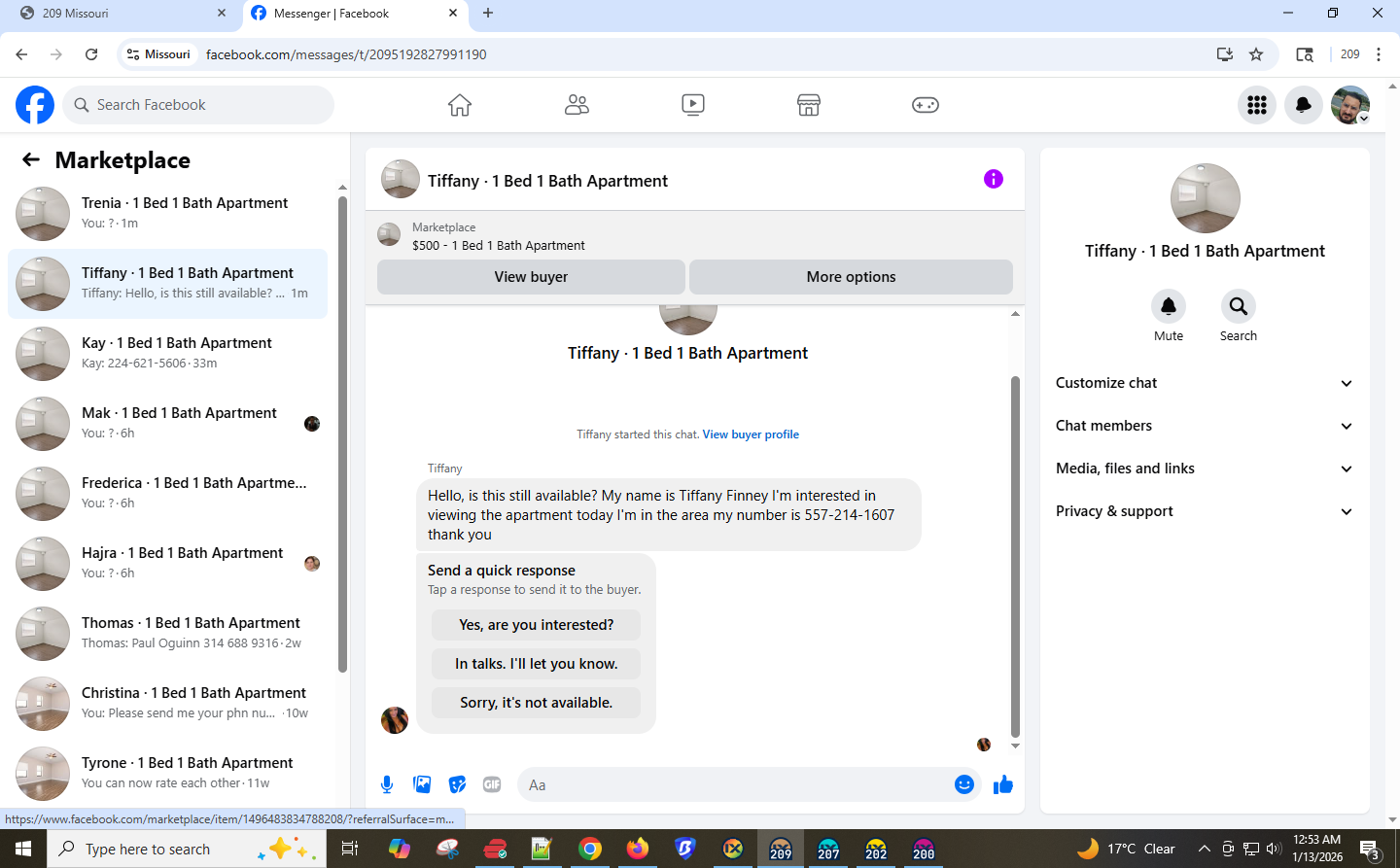Click the $500 - 1 Bed 1 Bath Apartment listing
Viewport: 1400px width, 868px height.
(x=498, y=246)
